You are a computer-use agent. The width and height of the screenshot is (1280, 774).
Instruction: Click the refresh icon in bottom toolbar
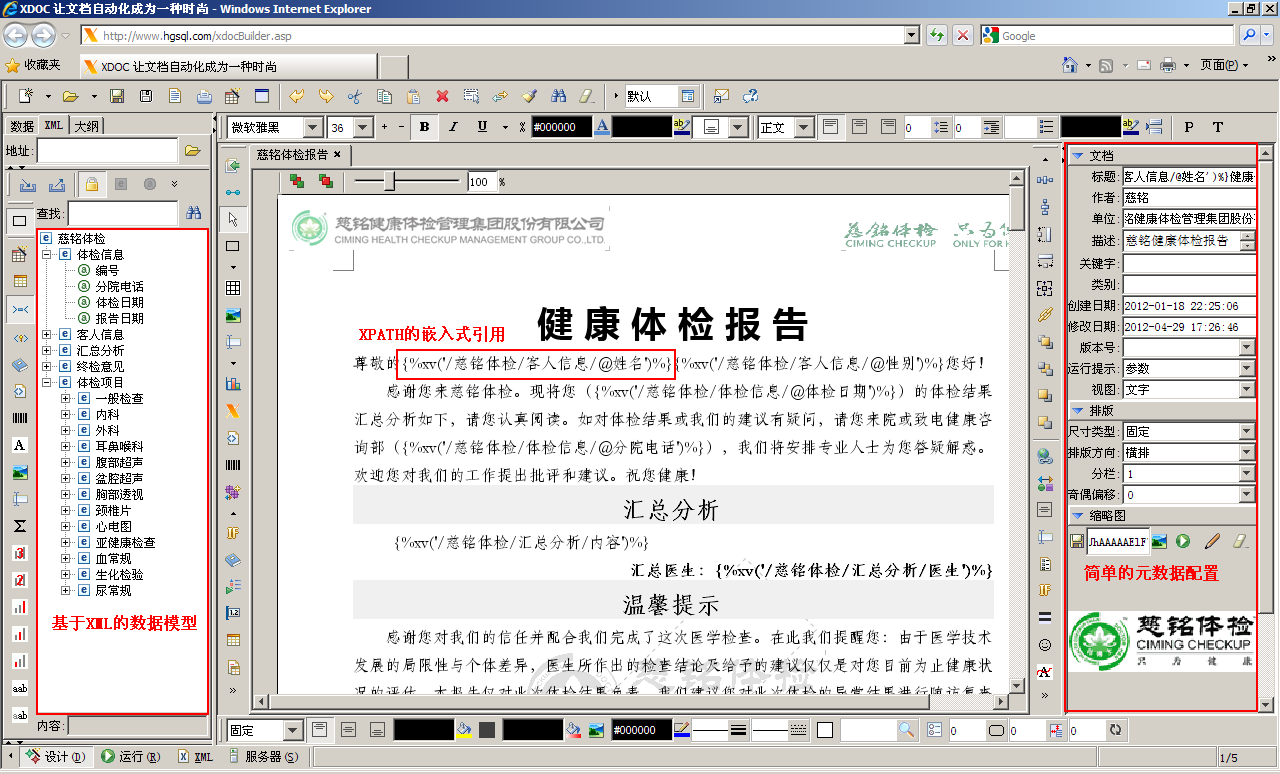[1117, 730]
